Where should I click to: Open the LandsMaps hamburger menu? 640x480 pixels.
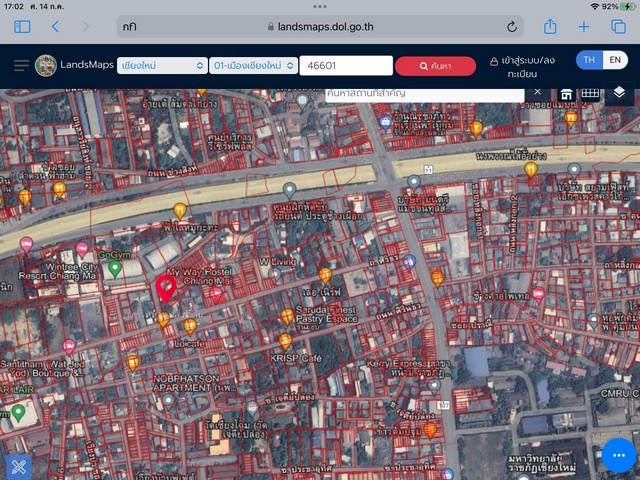21,65
